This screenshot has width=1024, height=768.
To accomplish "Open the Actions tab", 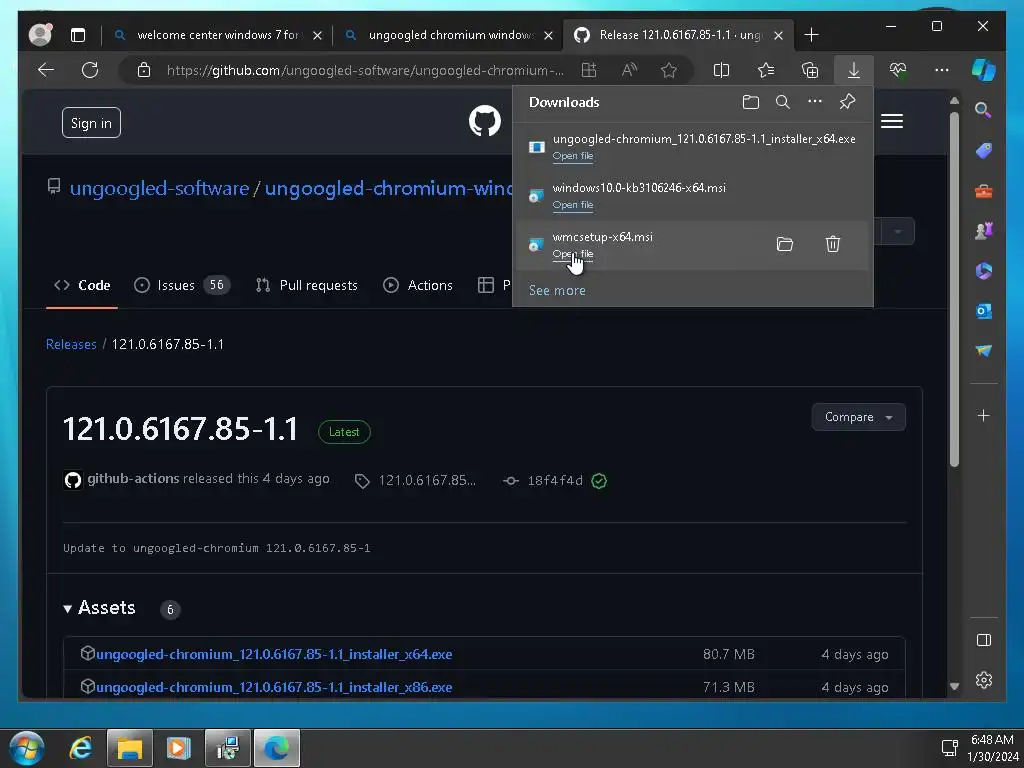I will pyautogui.click(x=417, y=285).
